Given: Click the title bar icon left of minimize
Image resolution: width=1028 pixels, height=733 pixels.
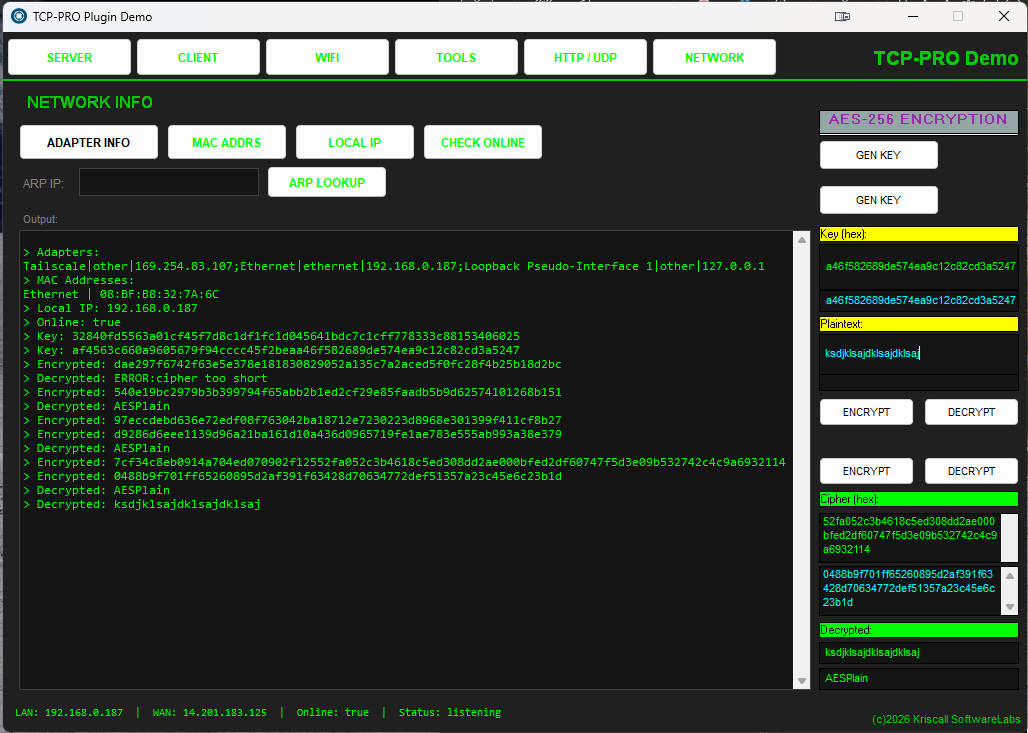Looking at the screenshot, I should [x=844, y=16].
